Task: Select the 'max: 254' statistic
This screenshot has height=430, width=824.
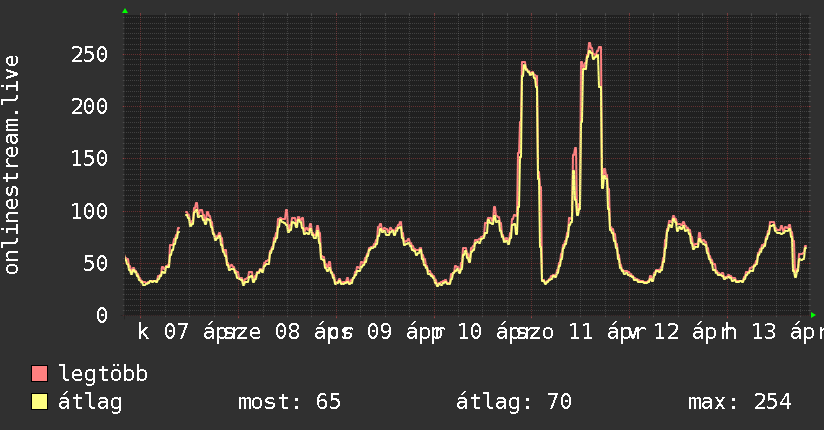Action: pos(739,402)
